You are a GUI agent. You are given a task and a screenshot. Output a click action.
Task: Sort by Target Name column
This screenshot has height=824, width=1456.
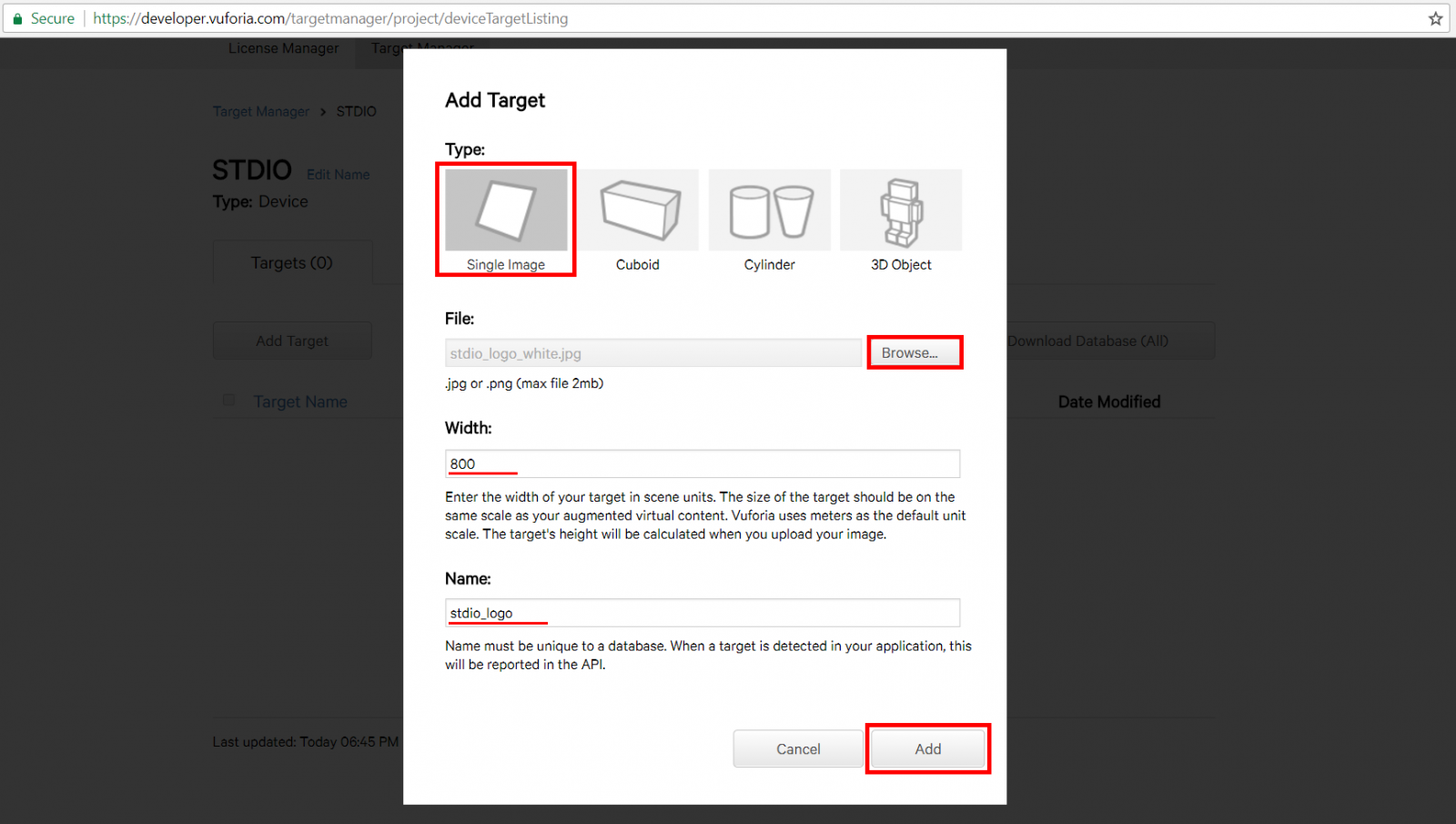[300, 402]
